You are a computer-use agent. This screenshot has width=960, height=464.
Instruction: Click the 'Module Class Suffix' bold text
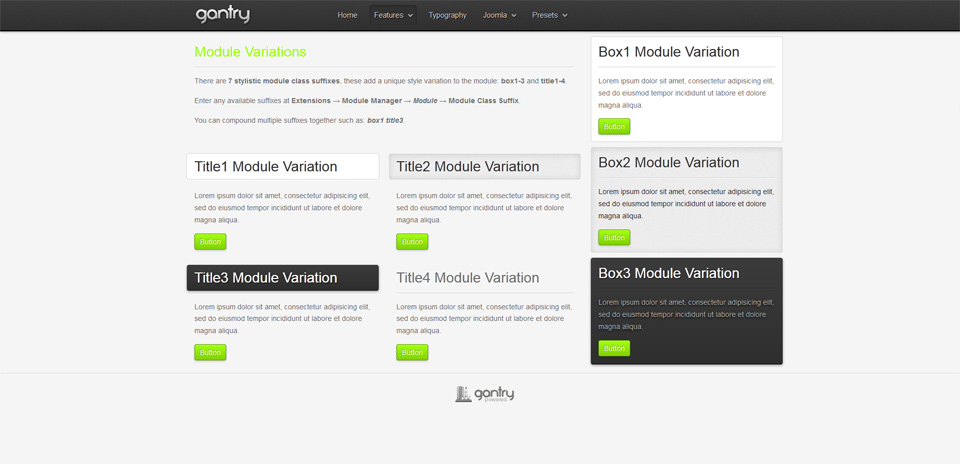tap(484, 100)
